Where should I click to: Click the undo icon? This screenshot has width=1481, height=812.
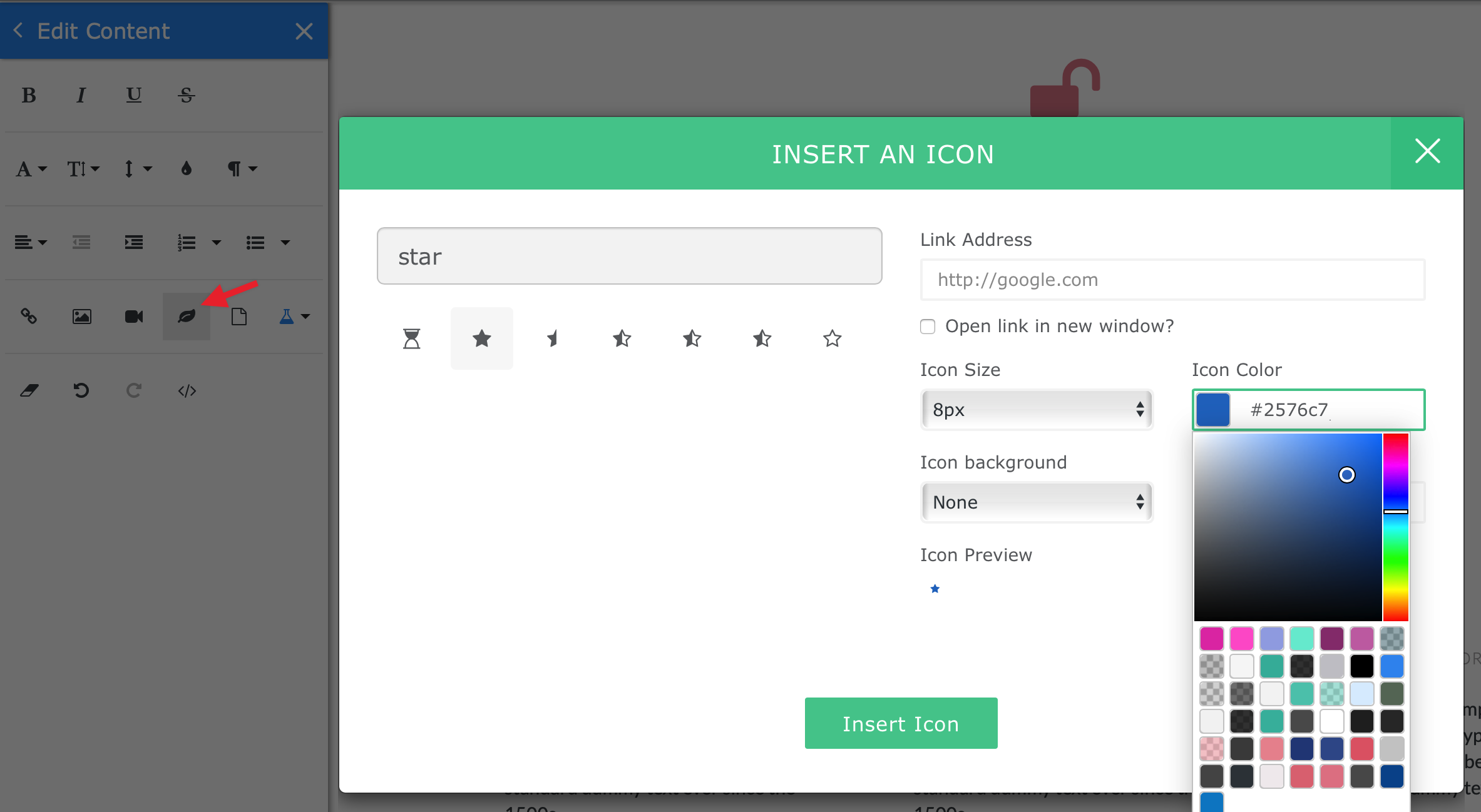coord(81,391)
